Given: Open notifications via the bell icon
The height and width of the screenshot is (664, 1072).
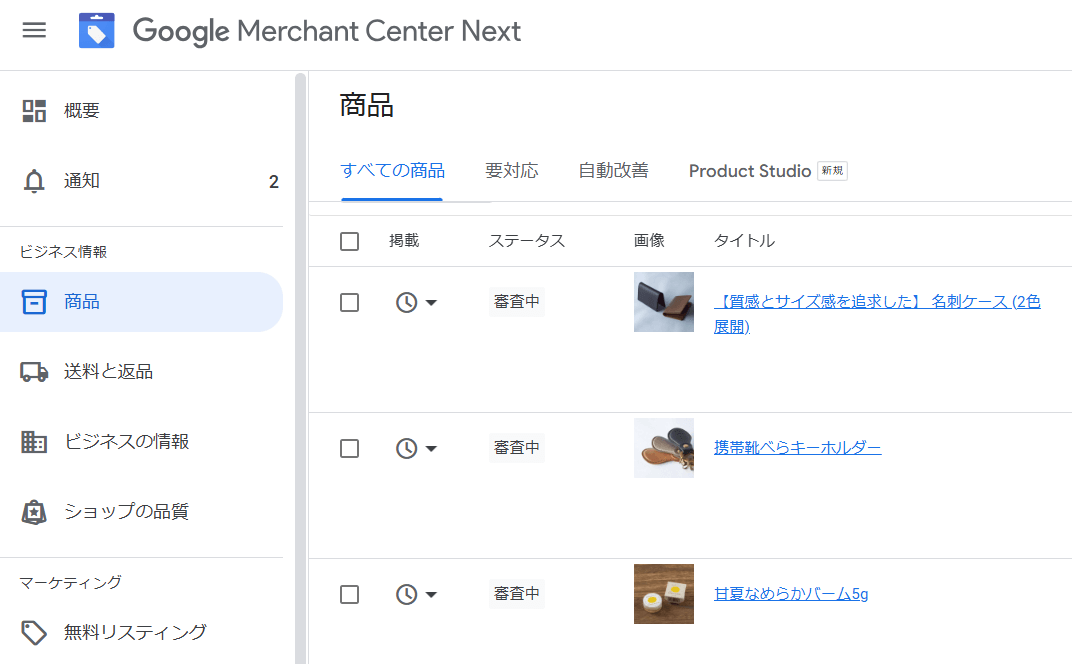Looking at the screenshot, I should (x=35, y=181).
